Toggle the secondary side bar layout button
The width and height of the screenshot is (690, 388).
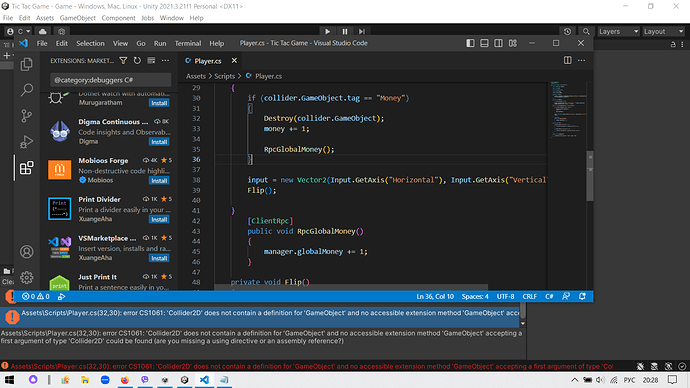499,43
